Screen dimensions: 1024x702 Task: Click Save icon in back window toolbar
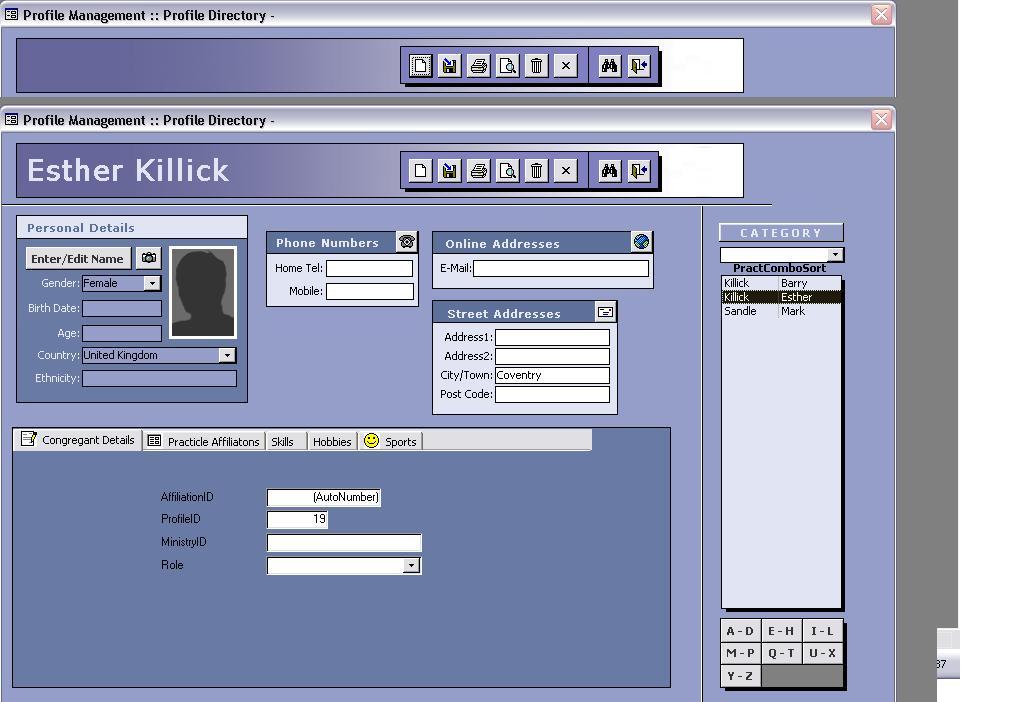(449, 66)
